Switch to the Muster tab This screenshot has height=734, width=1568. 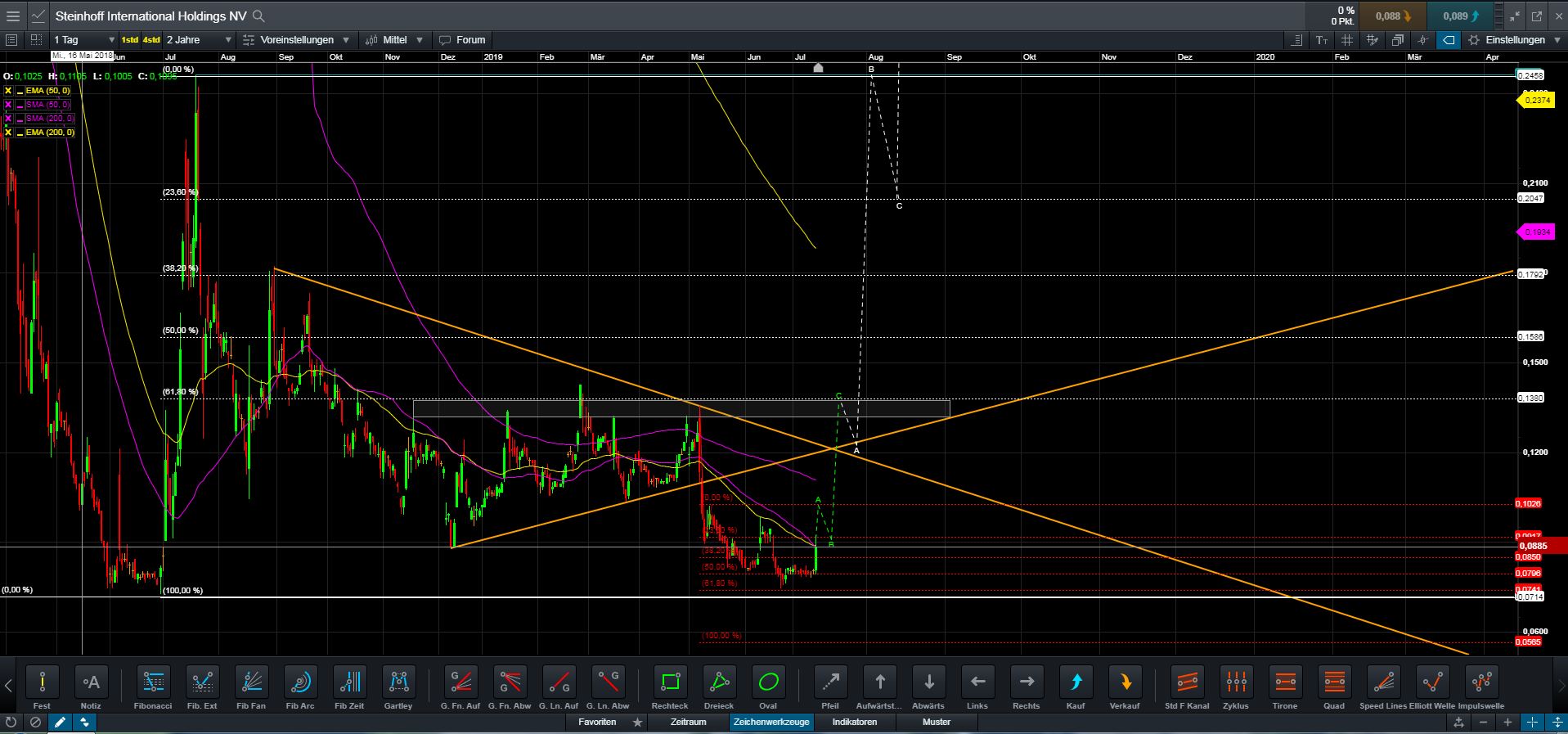point(937,722)
